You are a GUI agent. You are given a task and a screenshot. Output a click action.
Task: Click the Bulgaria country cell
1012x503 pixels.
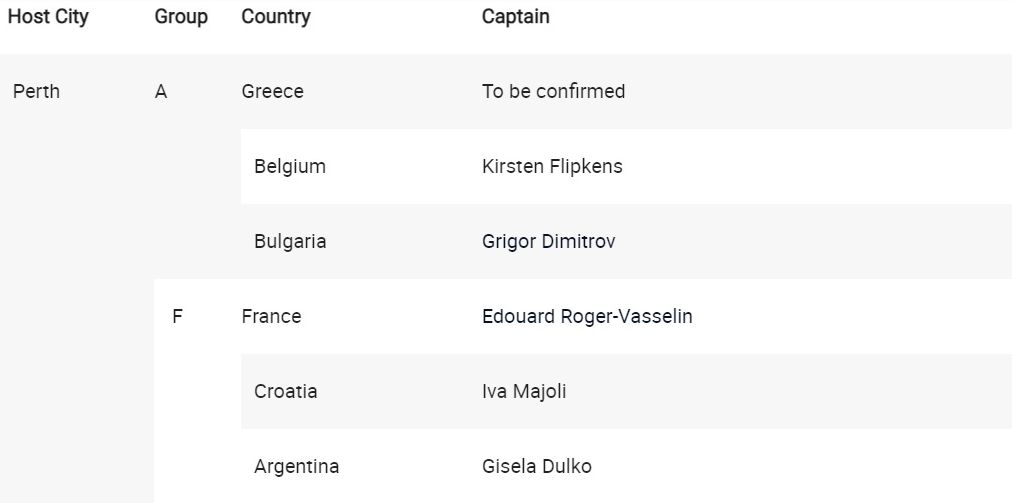290,241
